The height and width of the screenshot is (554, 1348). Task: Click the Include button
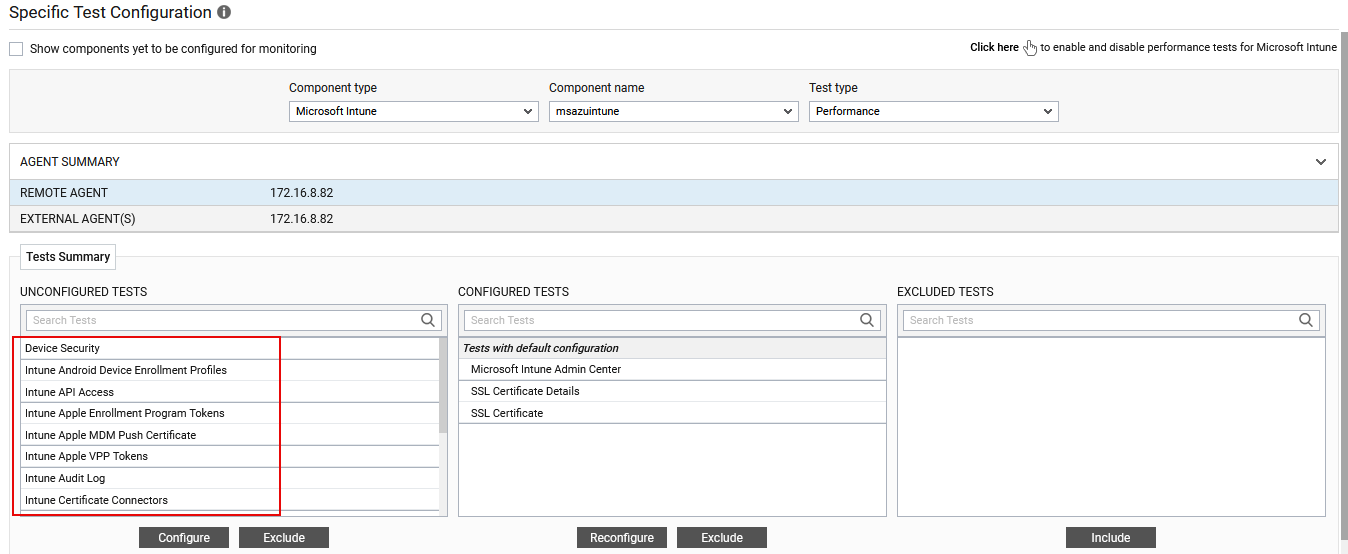1110,538
